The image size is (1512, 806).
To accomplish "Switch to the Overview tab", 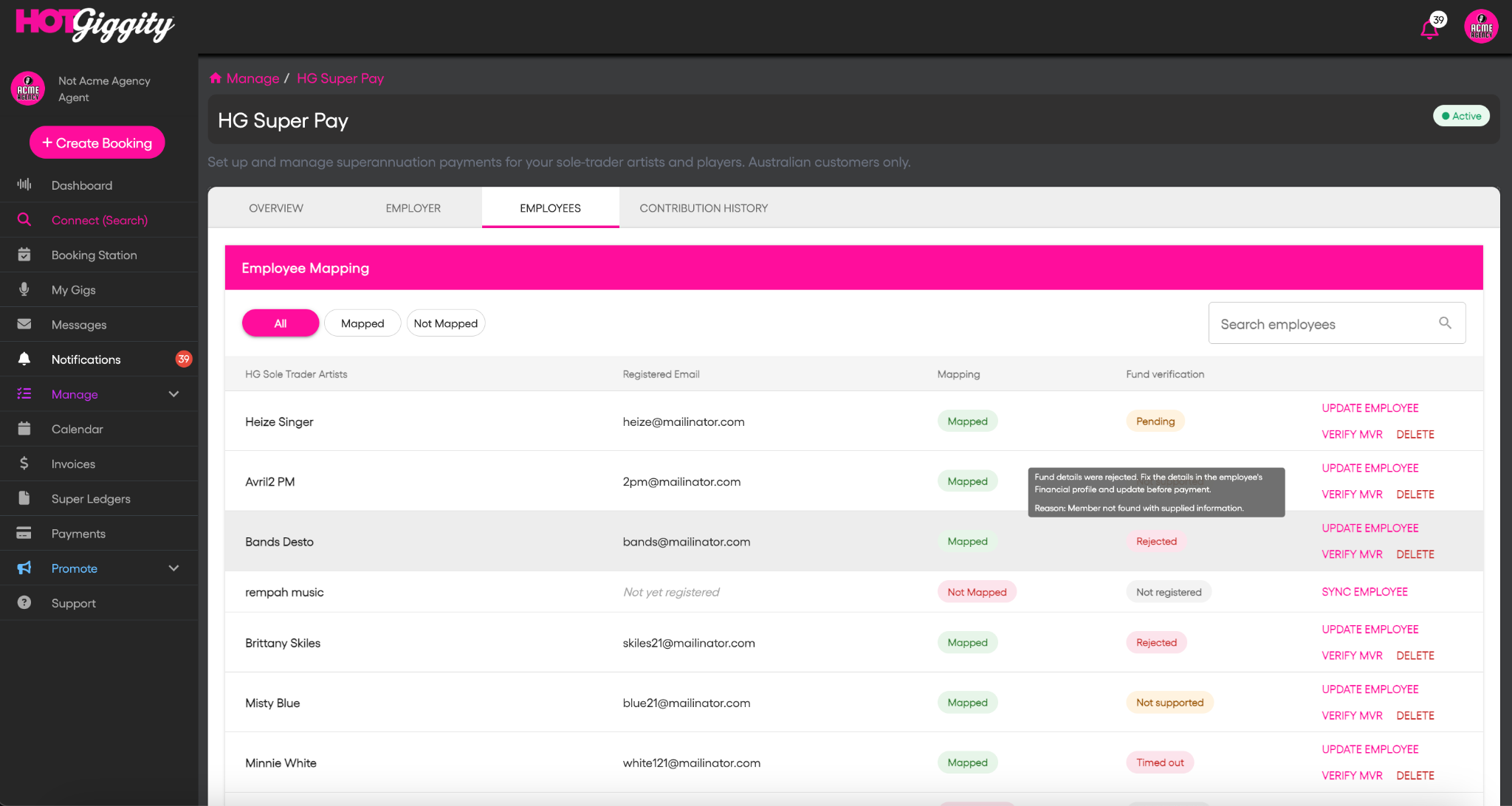I will [x=276, y=208].
